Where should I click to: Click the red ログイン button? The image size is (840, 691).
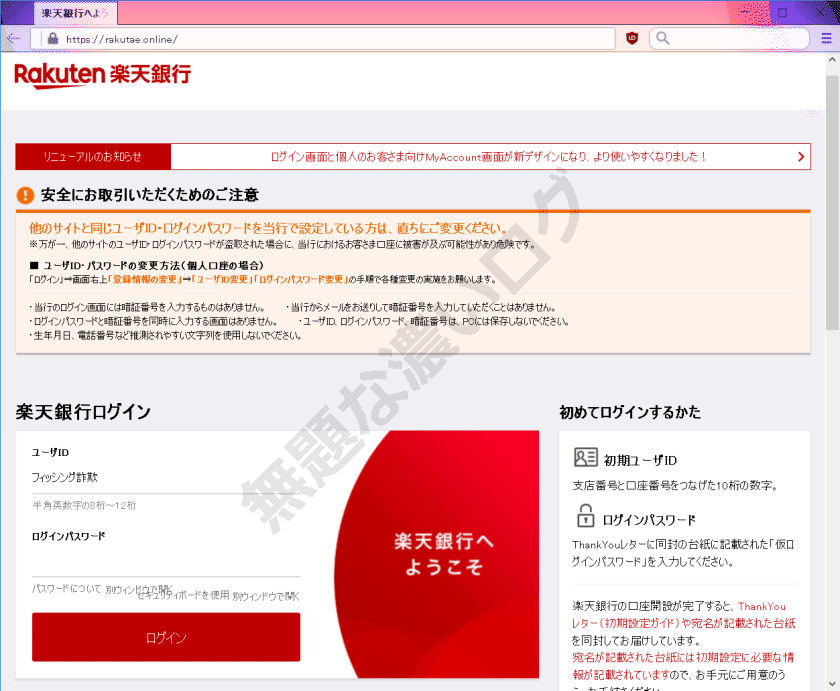tap(166, 637)
